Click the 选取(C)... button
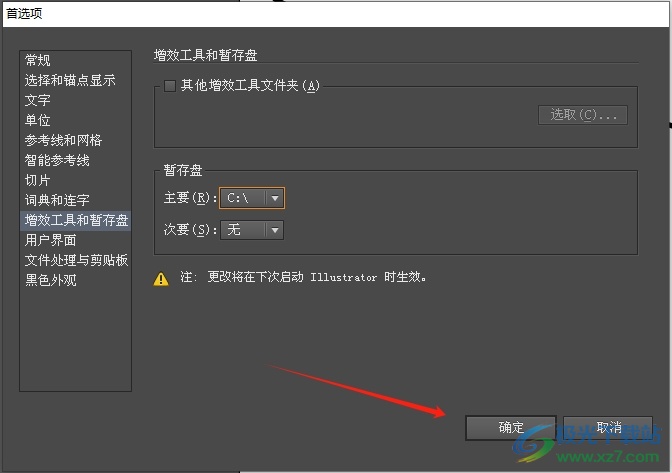Viewport: 672px width, 473px height. coord(583,115)
